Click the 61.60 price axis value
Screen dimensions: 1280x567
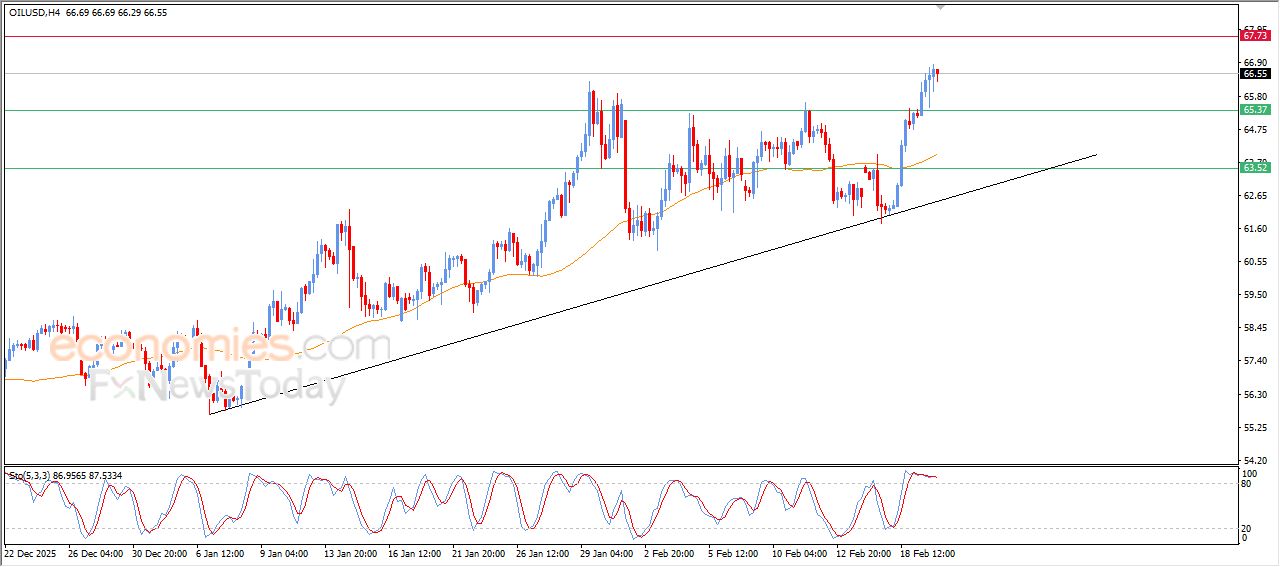point(1255,228)
